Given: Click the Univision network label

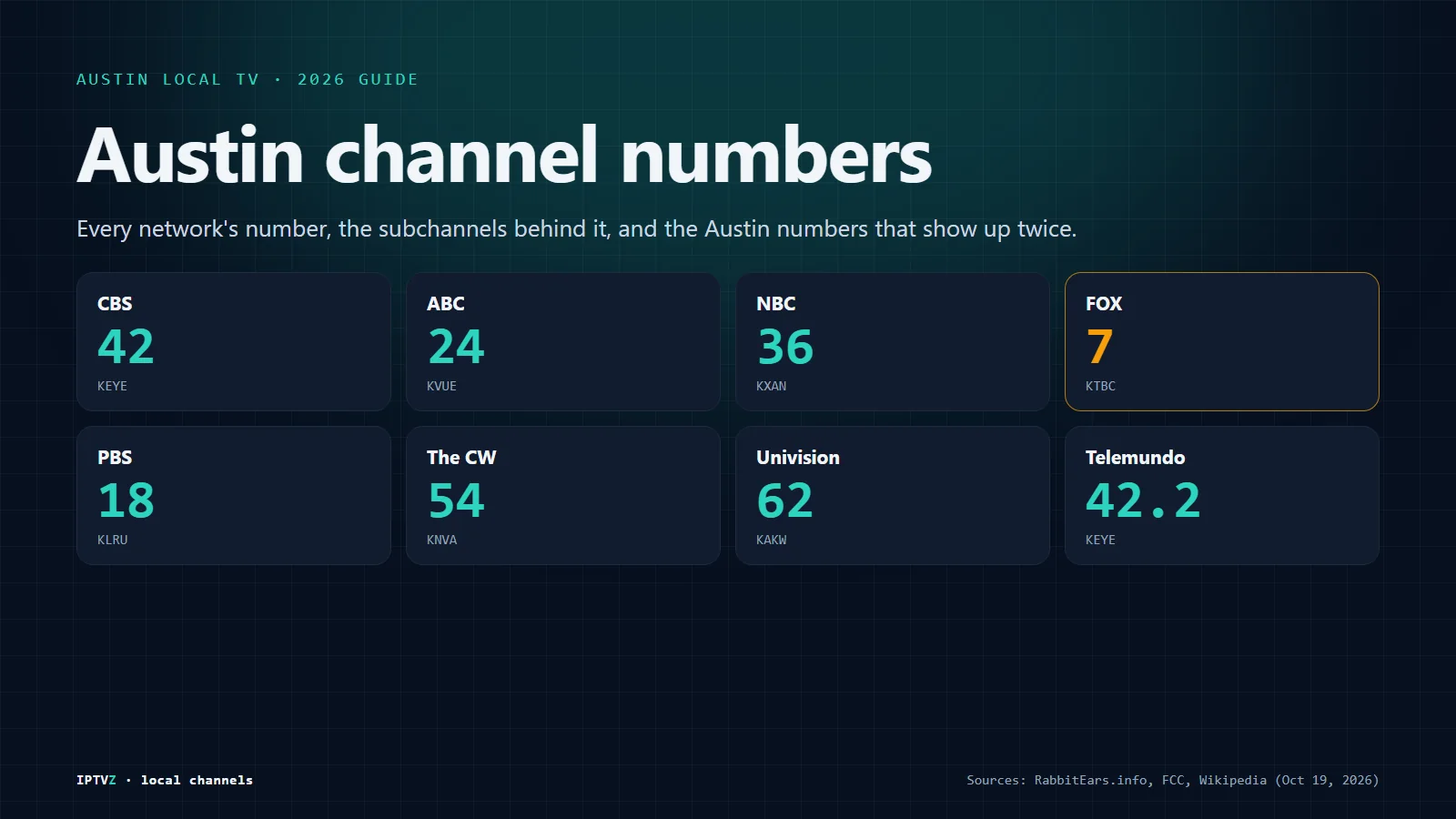Looking at the screenshot, I should click(x=798, y=458).
